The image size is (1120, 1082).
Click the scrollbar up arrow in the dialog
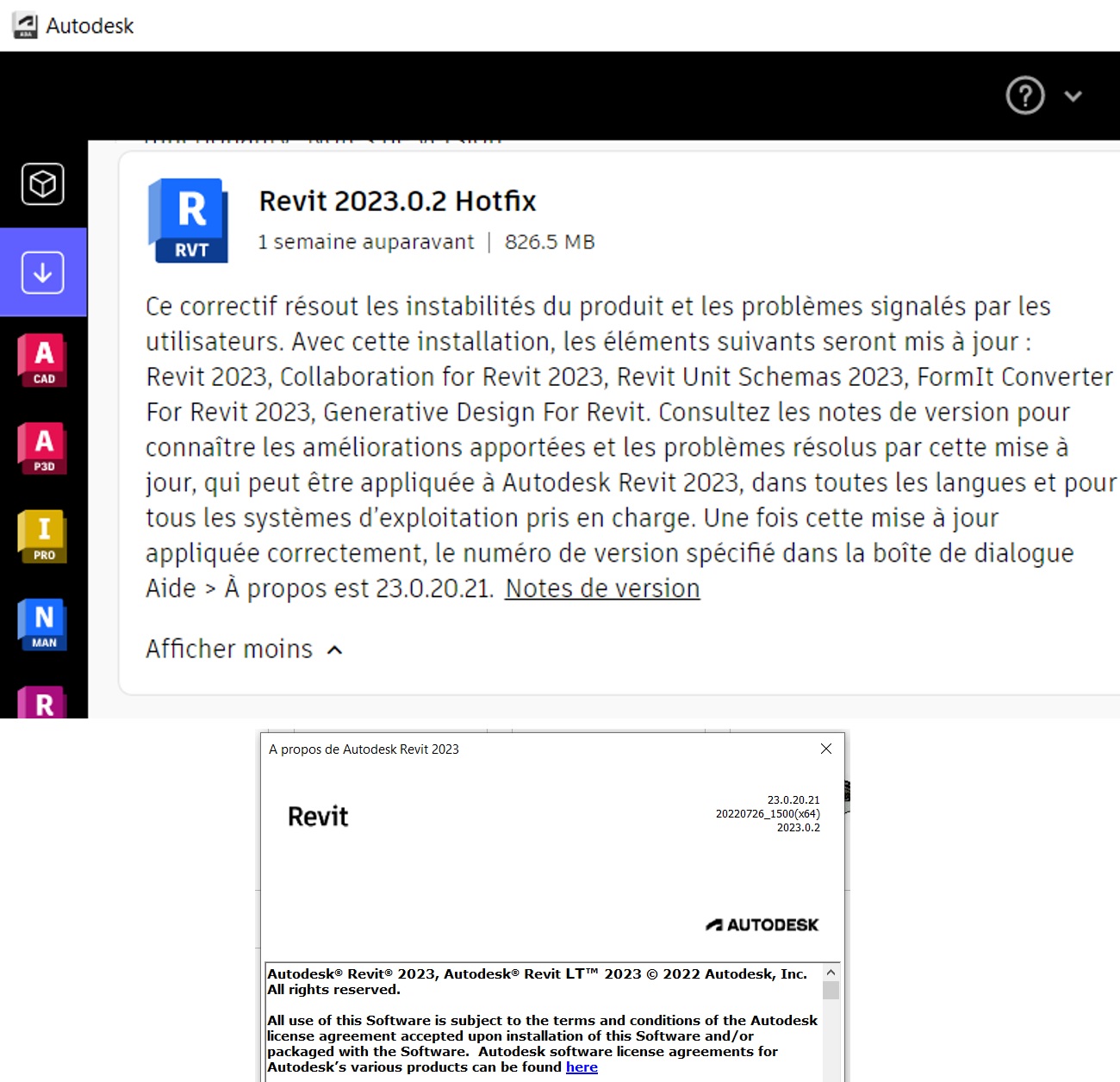tap(831, 972)
